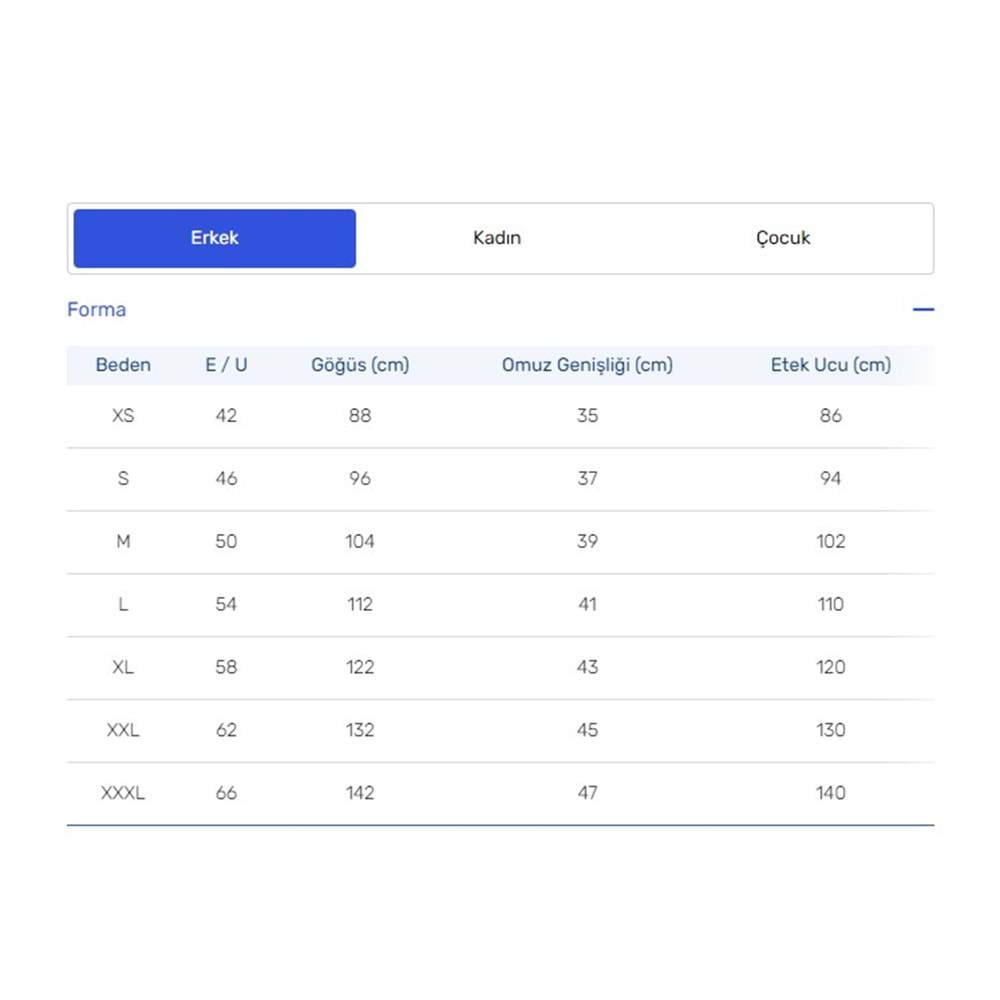The width and height of the screenshot is (1000, 1000).
Task: Open the Çocuk size tab
Action: pos(783,238)
